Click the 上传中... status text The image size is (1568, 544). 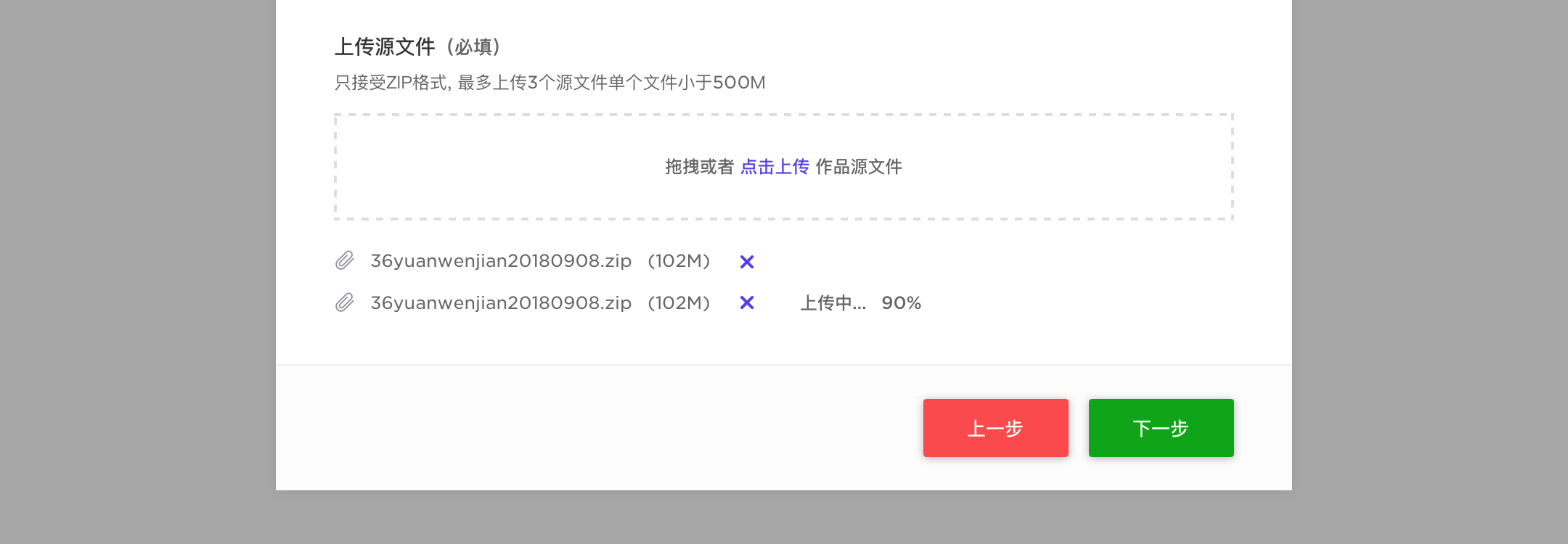point(833,303)
